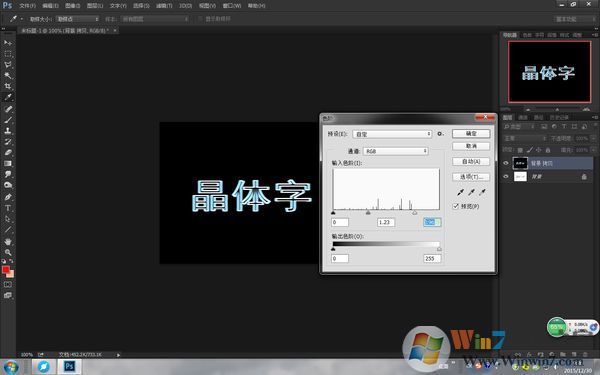This screenshot has width=600, height=375.
Task: Hide the Background layer eye icon
Action: pyautogui.click(x=506, y=176)
